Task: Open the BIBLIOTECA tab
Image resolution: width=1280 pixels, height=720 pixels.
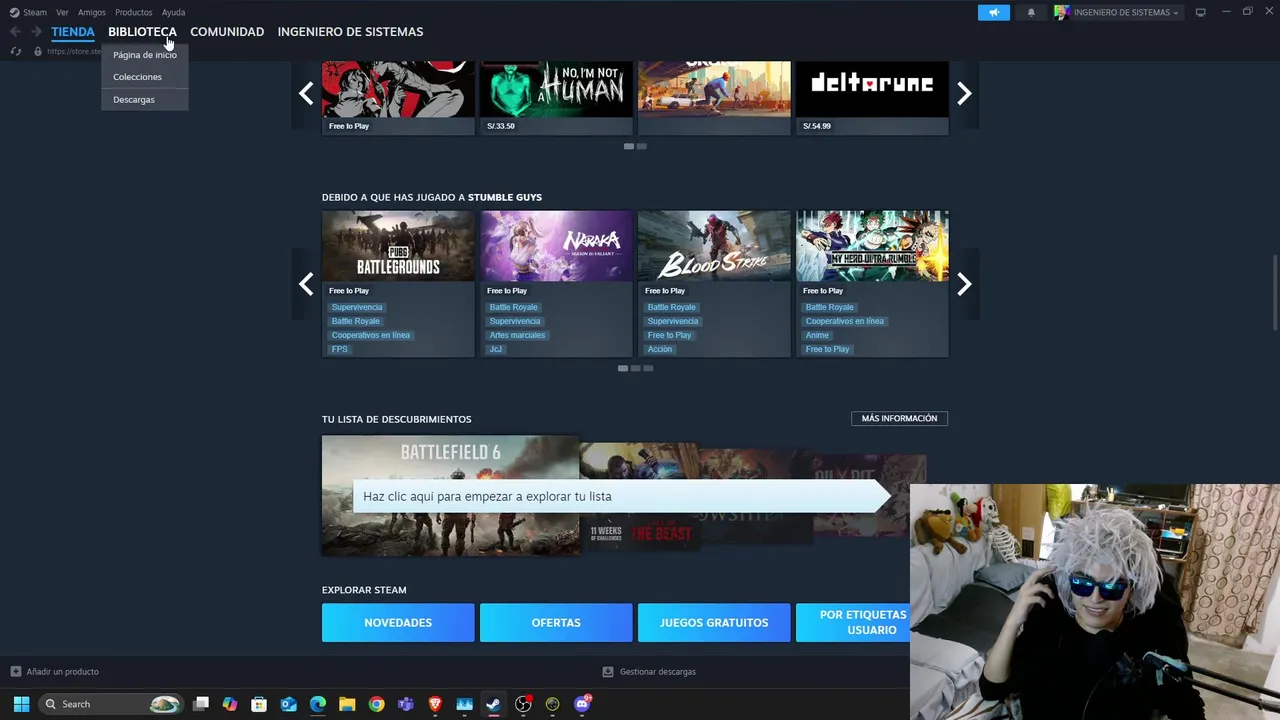Action: tap(142, 32)
